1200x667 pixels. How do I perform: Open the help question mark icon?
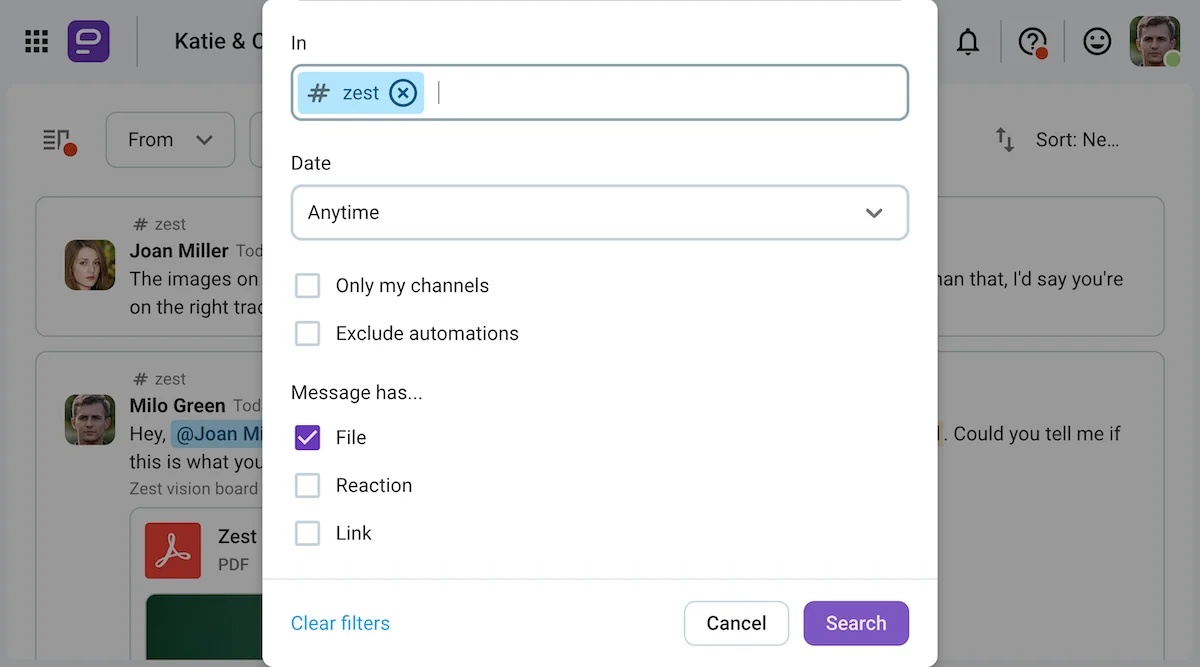1031,40
